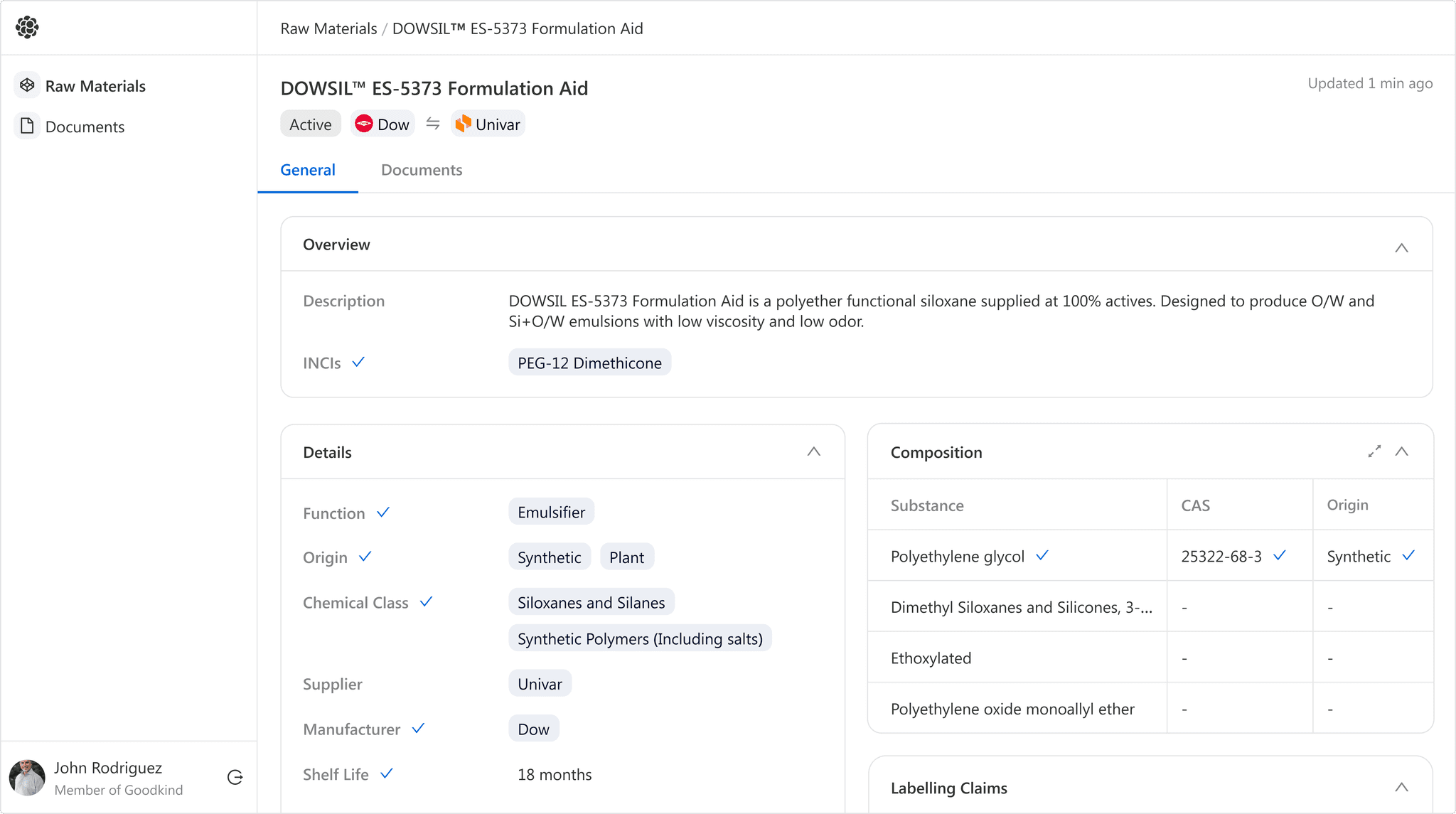The image size is (1456, 814).
Task: Expand Composition panel with fullscreen arrows icon
Action: tap(1374, 451)
